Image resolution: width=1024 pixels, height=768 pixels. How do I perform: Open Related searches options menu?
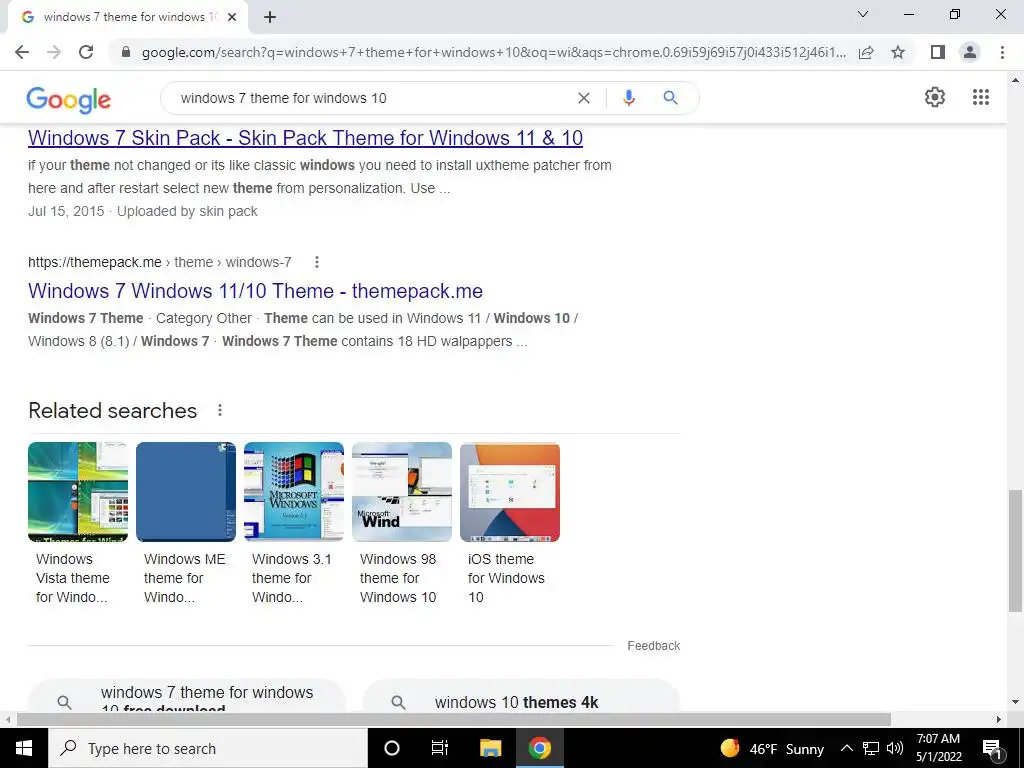[x=220, y=410]
